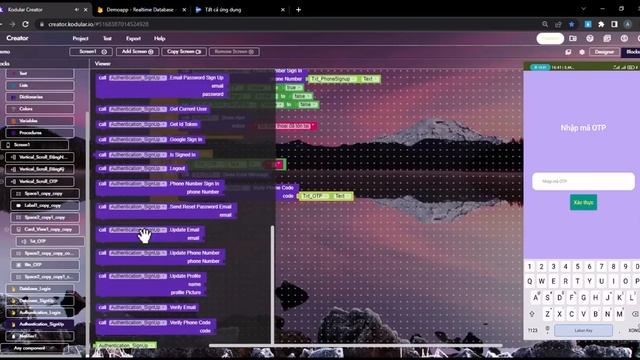Click the workspace horizontal scrollbar
640x360 pixels.
coord(355,346)
